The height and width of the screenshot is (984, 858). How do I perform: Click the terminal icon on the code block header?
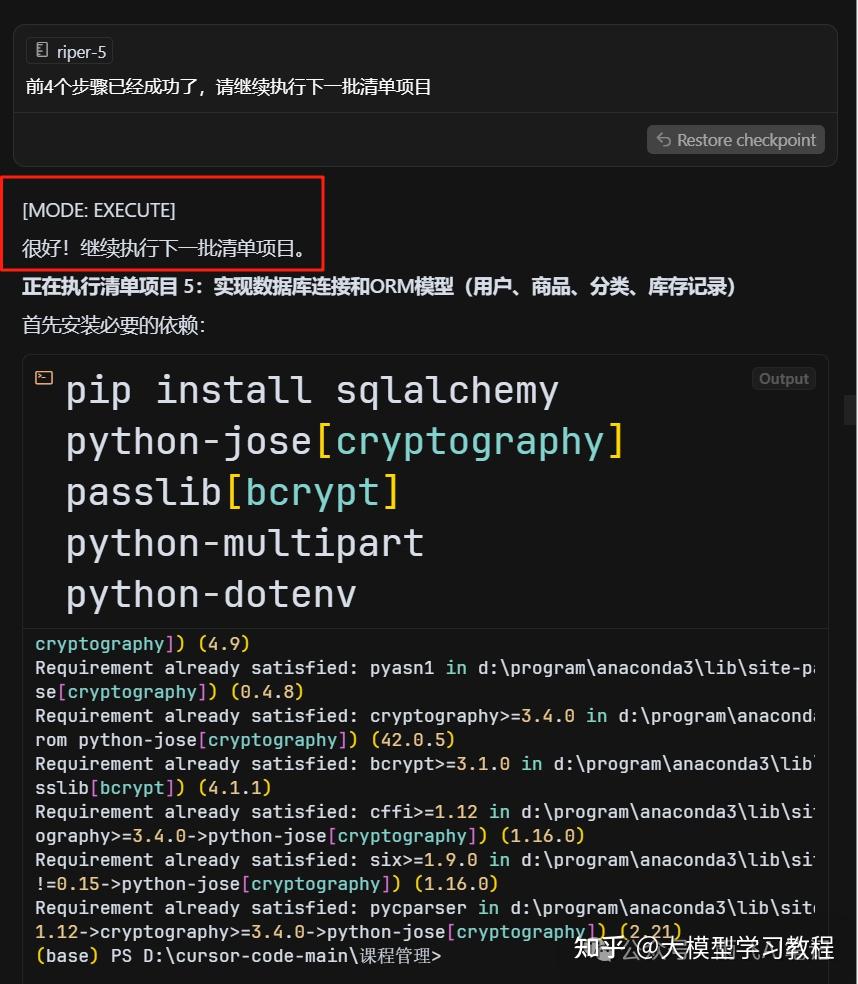point(42,377)
